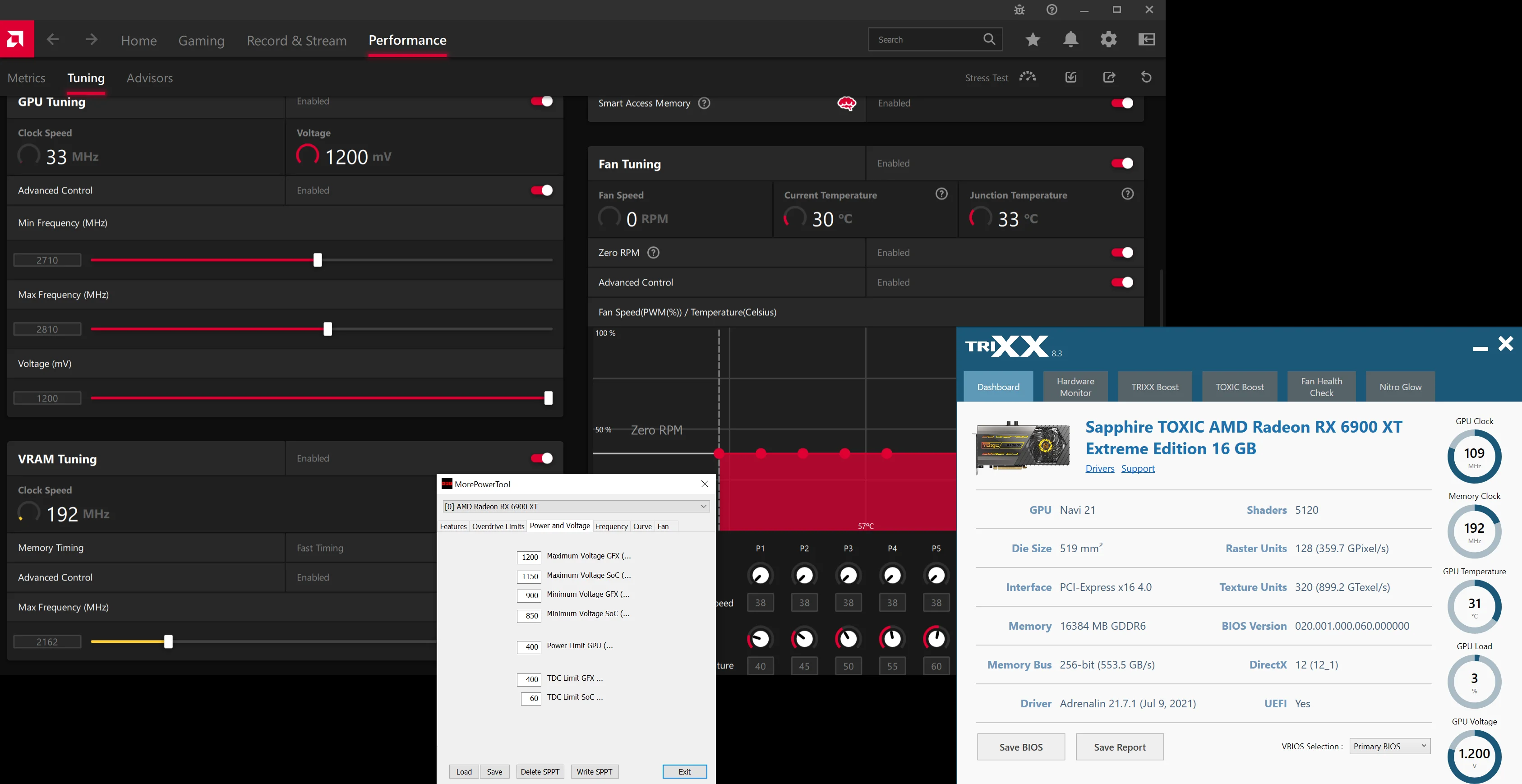Open TRIXX VBIOS Selection dropdown
This screenshot has height=784, width=1522.
coord(1390,746)
